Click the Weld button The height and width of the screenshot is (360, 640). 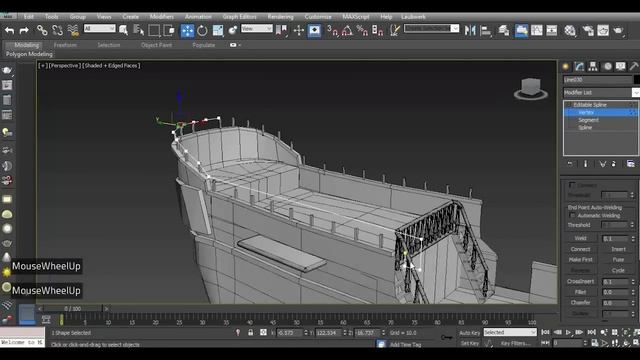[x=580, y=238]
